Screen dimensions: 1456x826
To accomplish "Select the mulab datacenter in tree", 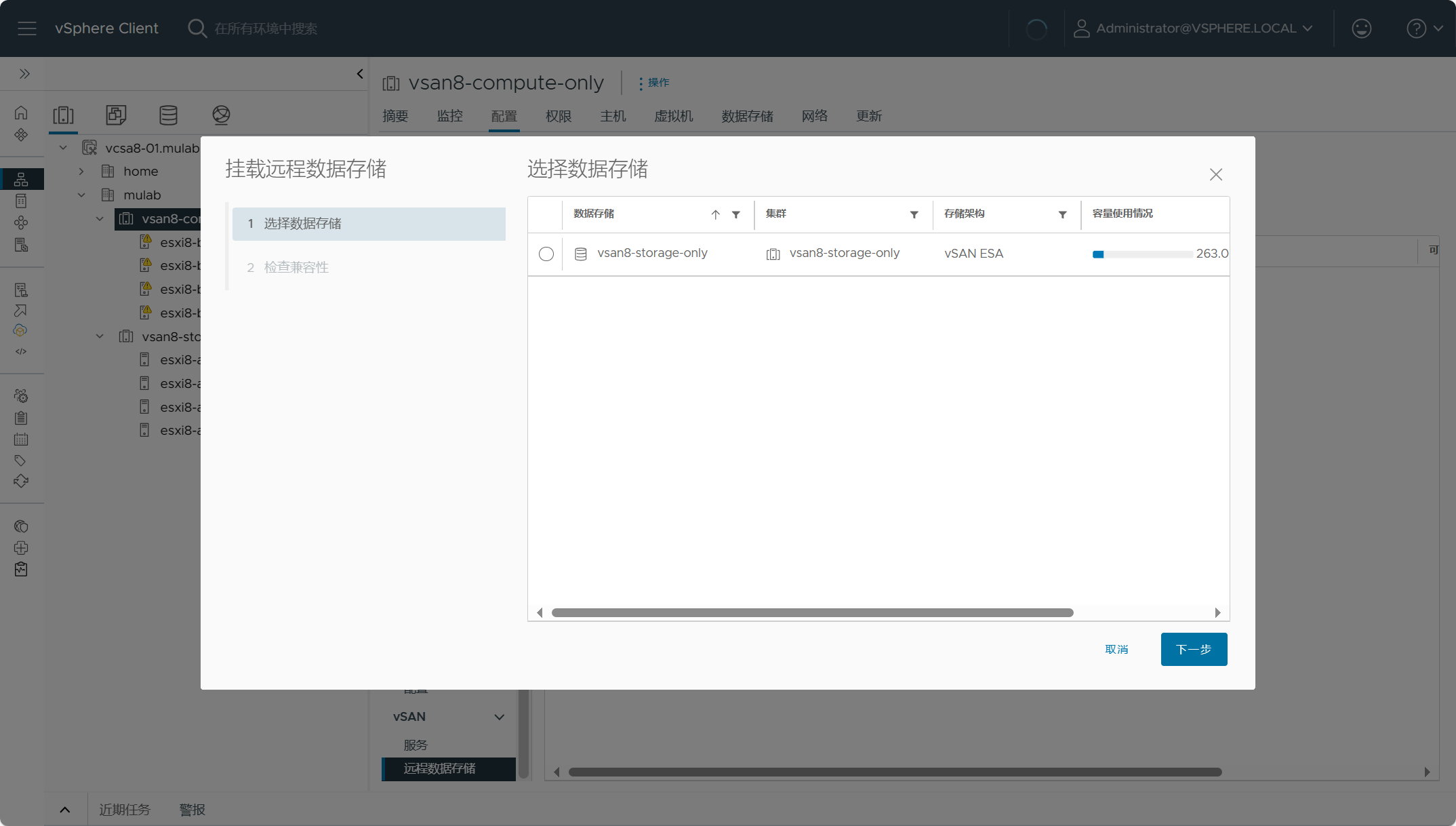I will (142, 195).
